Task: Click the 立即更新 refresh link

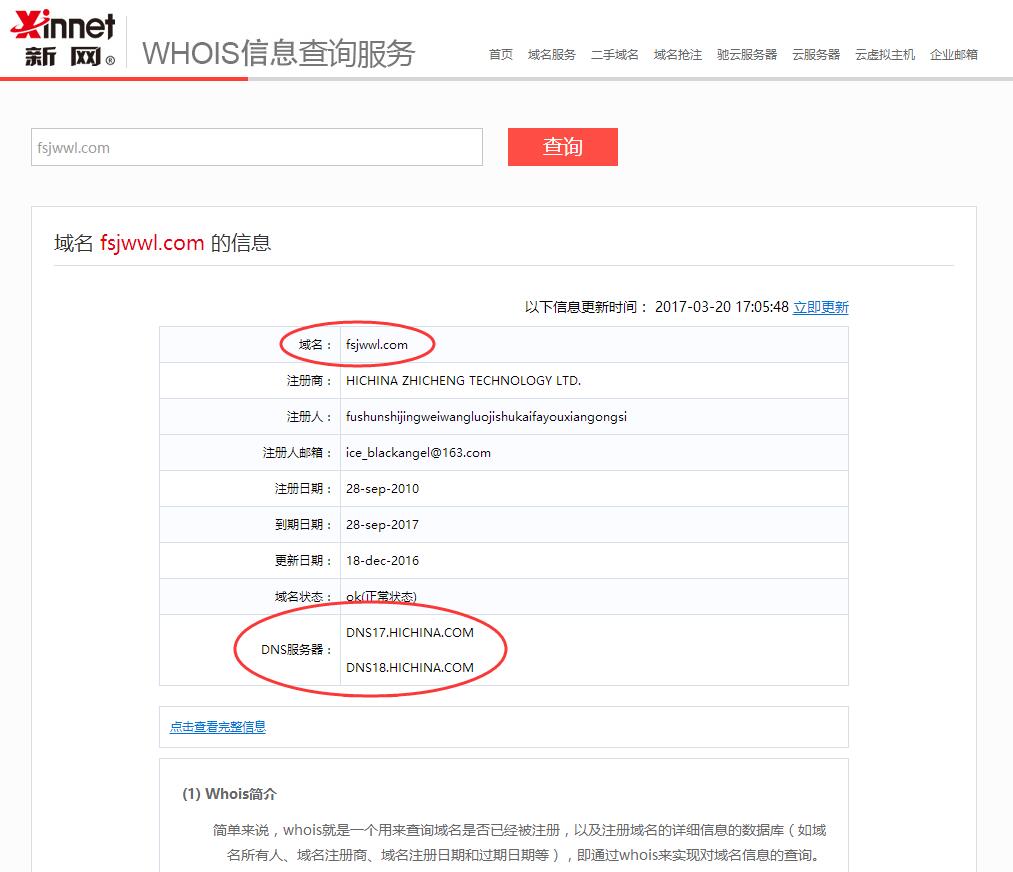Action: (x=820, y=308)
